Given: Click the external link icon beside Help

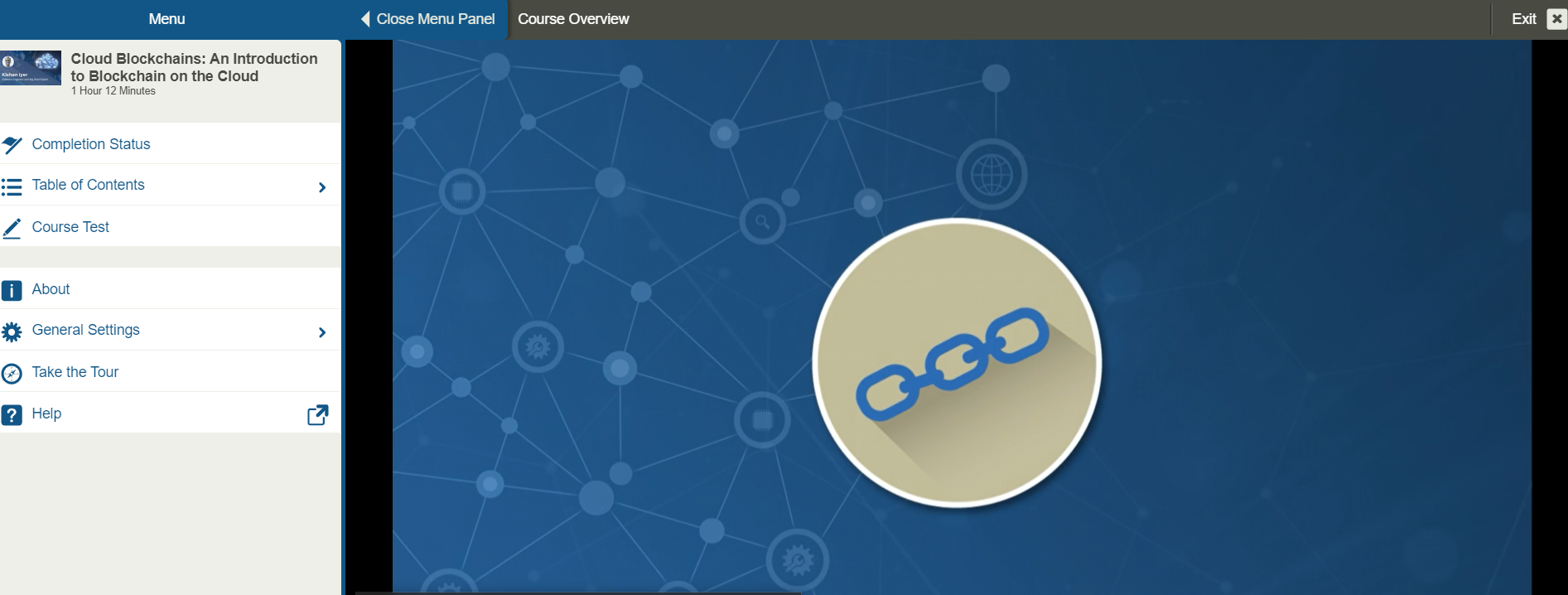Looking at the screenshot, I should [317, 414].
